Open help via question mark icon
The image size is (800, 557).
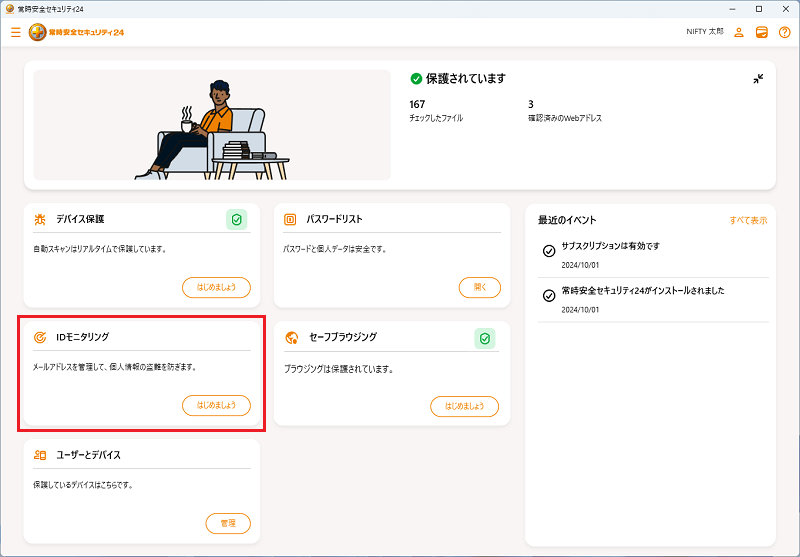click(784, 32)
